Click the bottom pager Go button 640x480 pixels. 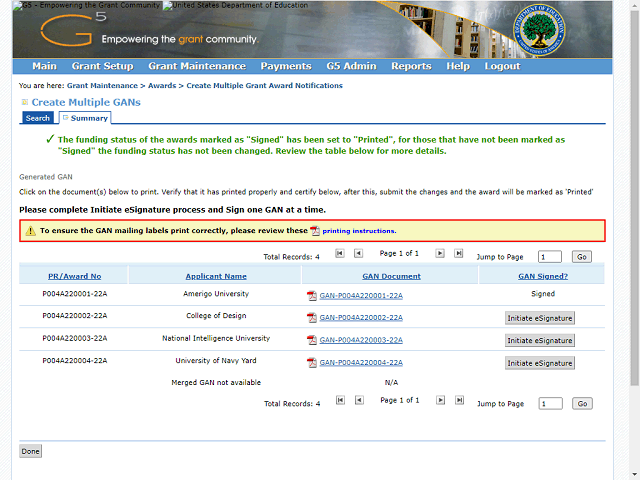(x=582, y=404)
